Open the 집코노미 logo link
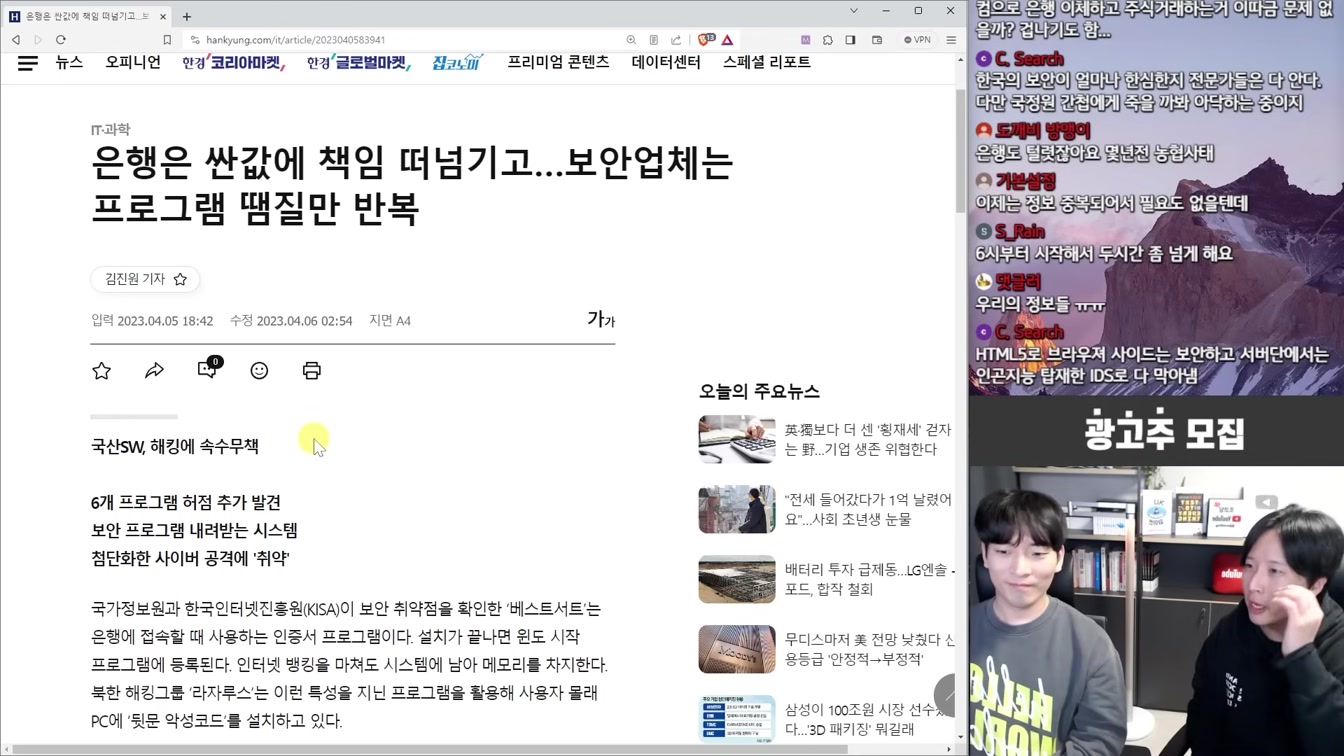Screen dimensions: 1344x756 pos(458,62)
